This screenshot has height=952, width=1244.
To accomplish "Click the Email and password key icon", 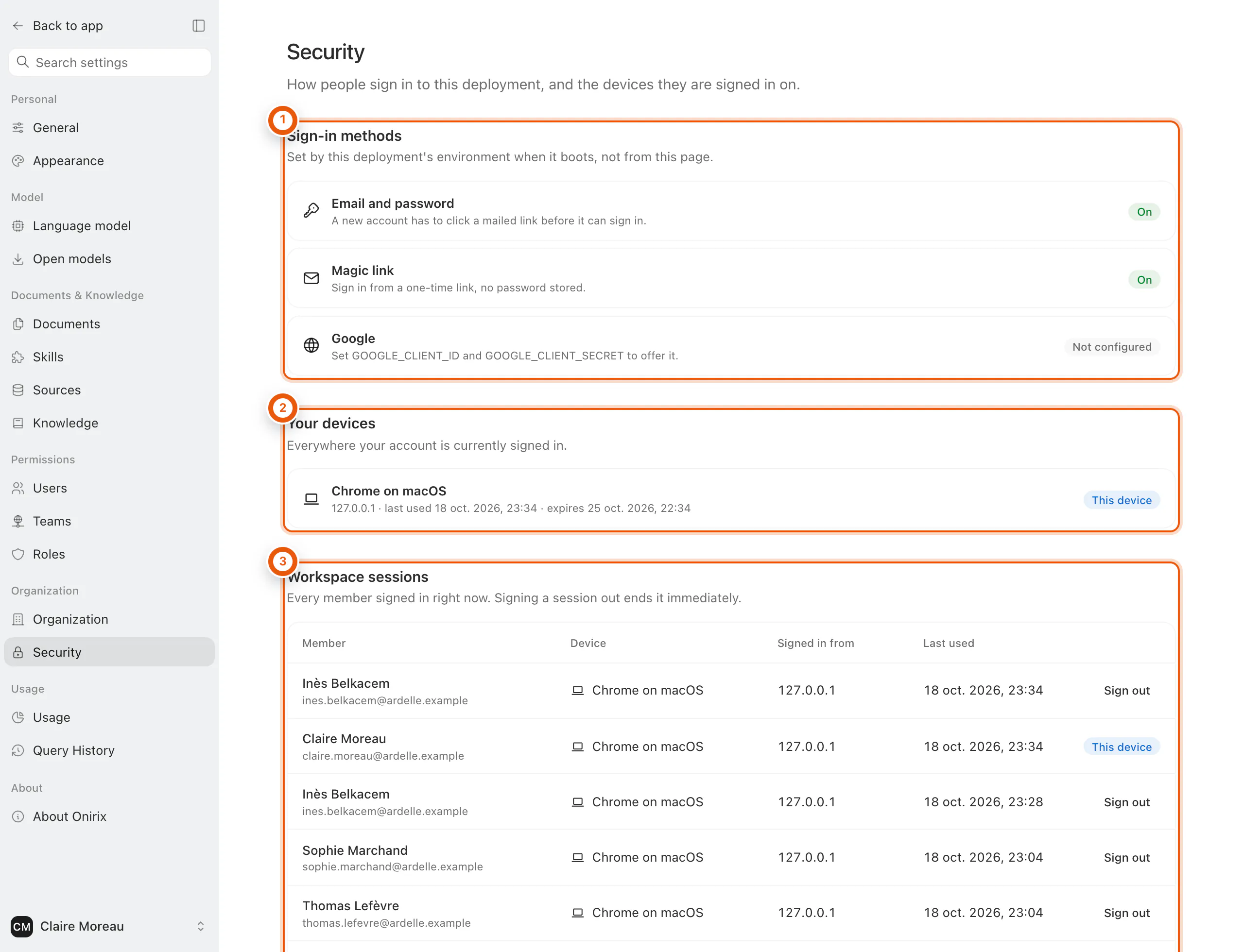I will (x=311, y=211).
